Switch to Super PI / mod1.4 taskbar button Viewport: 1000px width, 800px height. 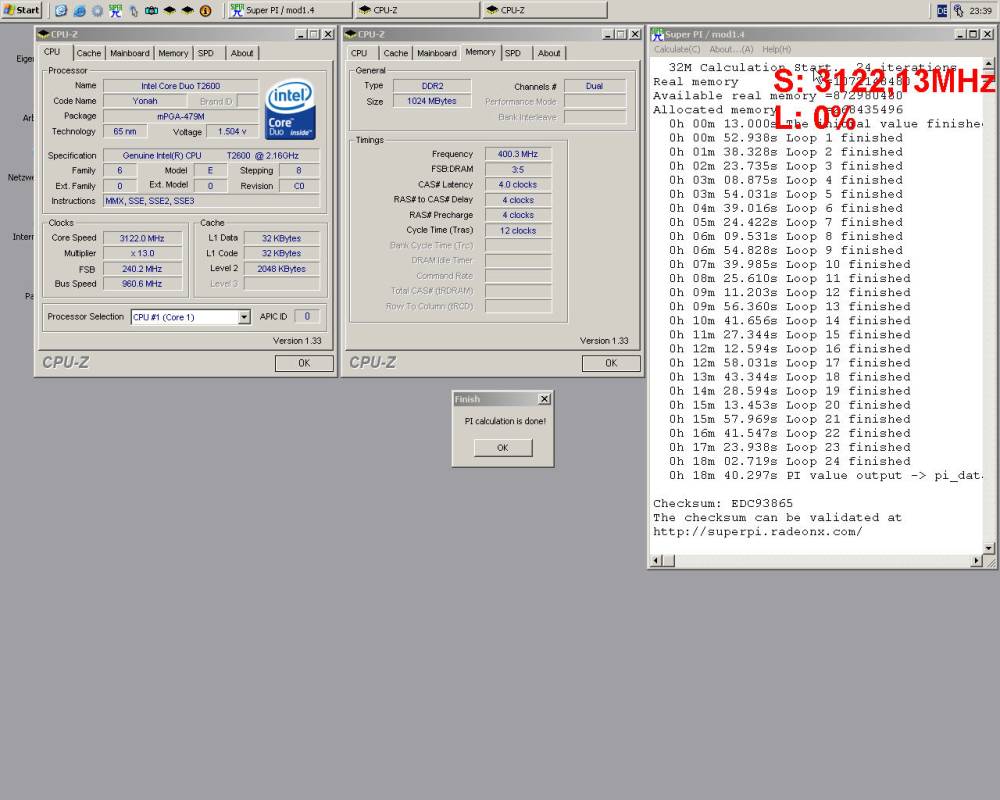coord(290,10)
